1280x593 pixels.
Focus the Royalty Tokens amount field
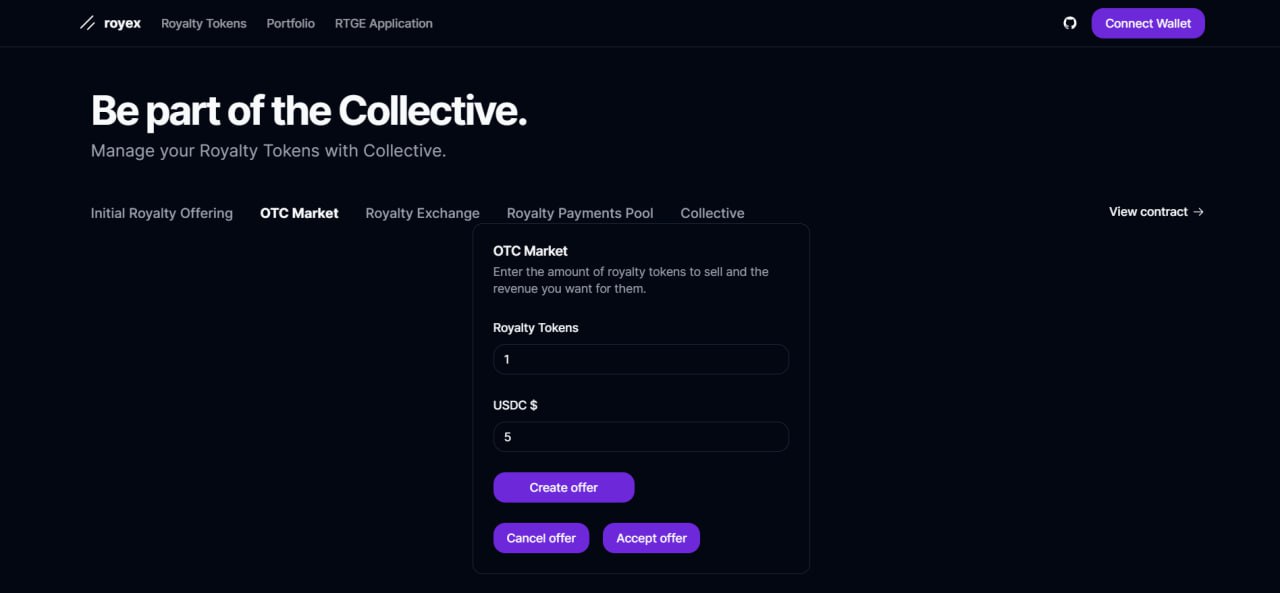point(641,359)
